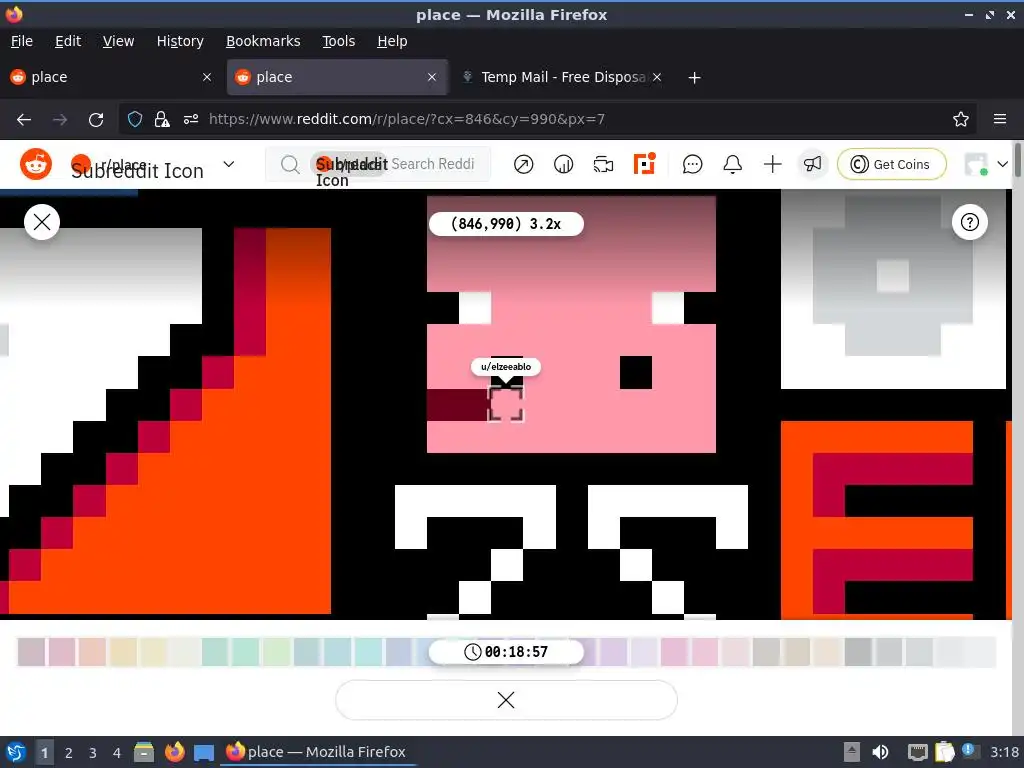Viewport: 1024px width, 768px height.
Task: Click the 00:18:57 cooldown timer pill
Action: coord(506,652)
